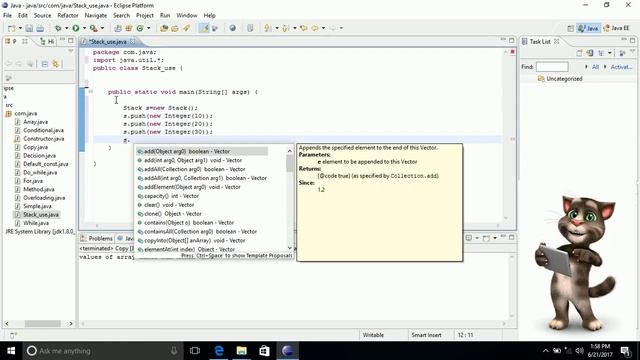Screen dimensions: 640x360
Task: Toggle Link with Editor in Package Explorer
Action: pyautogui.click(x=56, y=64)
